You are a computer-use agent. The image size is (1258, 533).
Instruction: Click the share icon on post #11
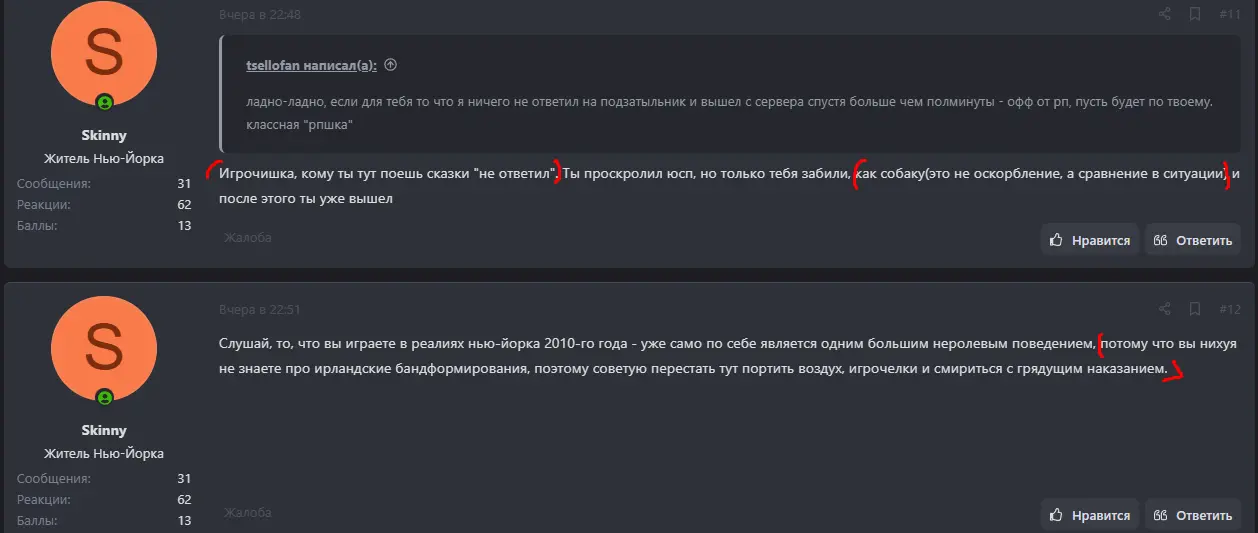1164,14
